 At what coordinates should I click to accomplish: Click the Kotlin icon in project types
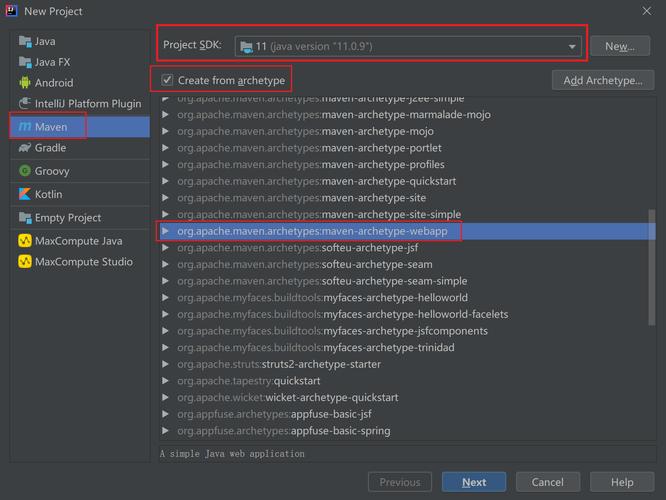click(25, 194)
